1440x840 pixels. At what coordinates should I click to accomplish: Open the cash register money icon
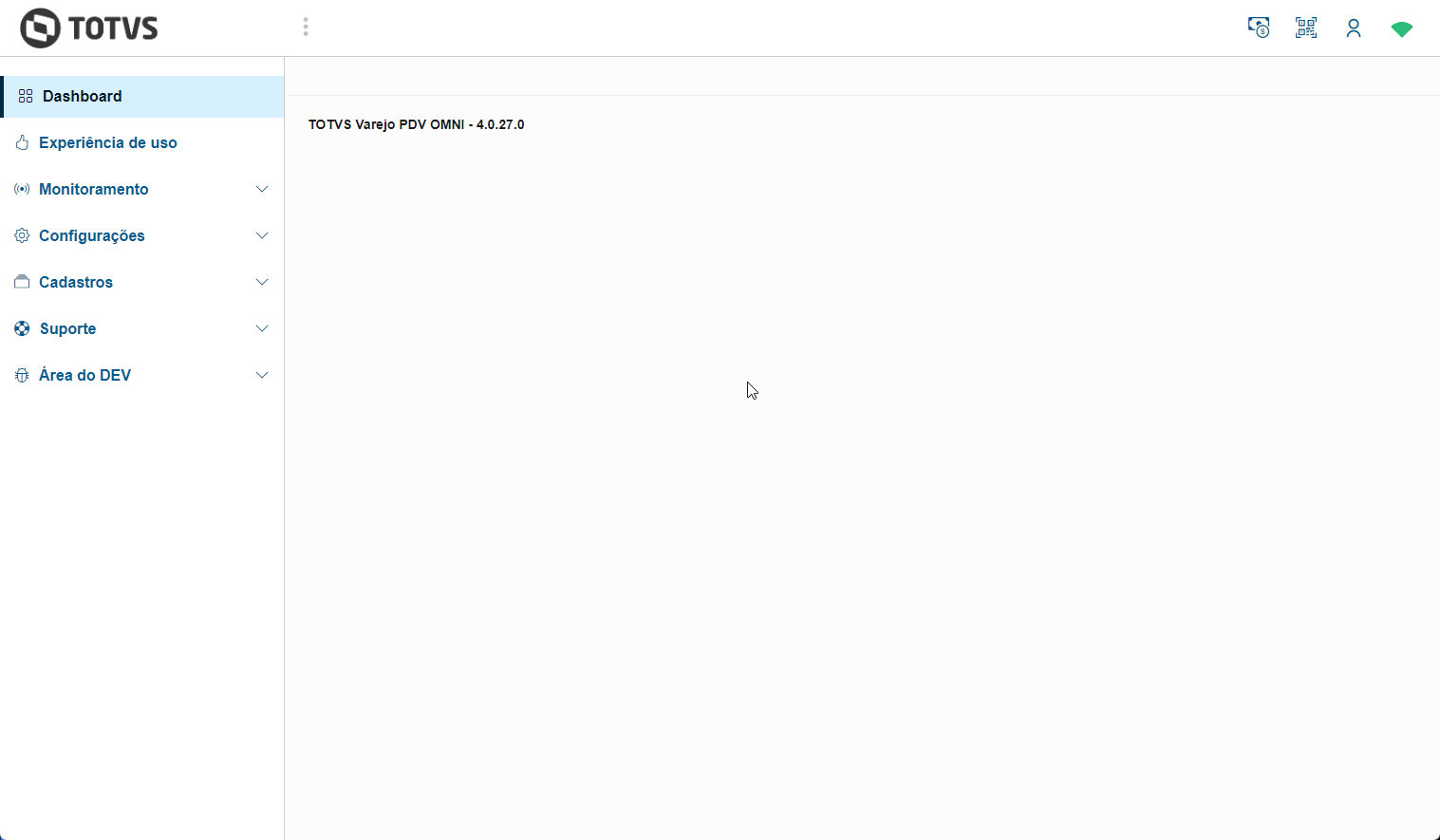1259,28
